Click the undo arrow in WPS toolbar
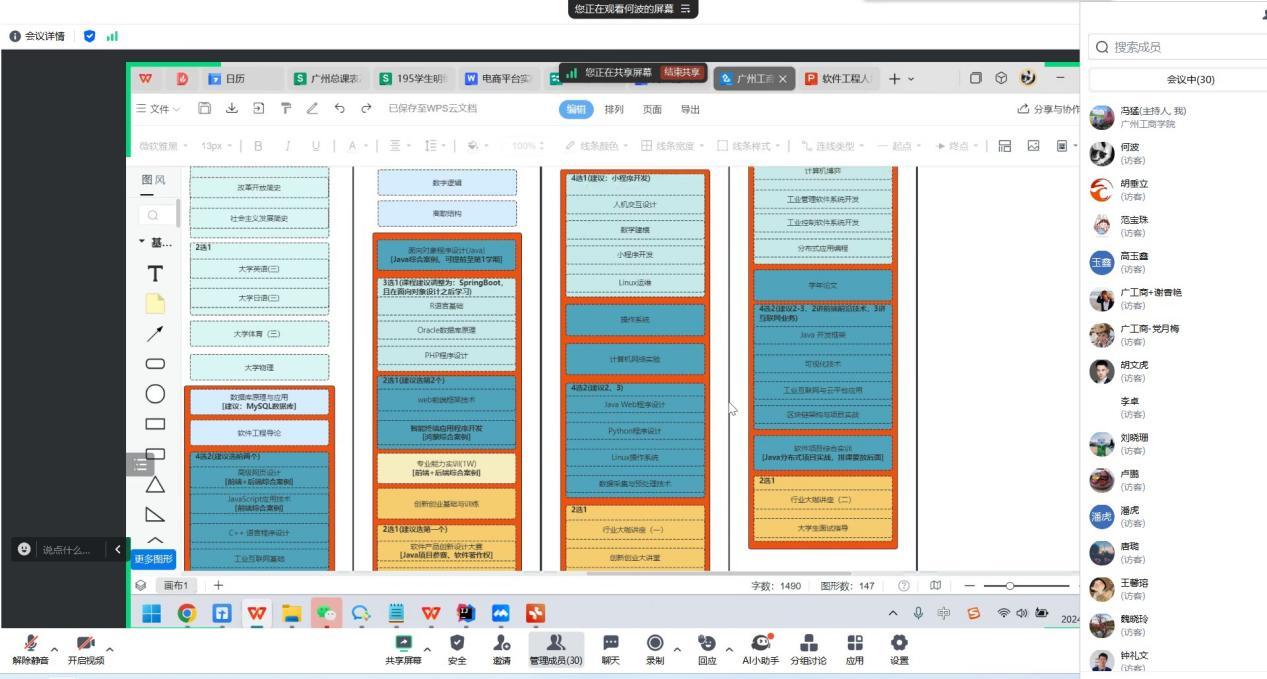Viewport: 1267px width, 679px height. pos(340,109)
